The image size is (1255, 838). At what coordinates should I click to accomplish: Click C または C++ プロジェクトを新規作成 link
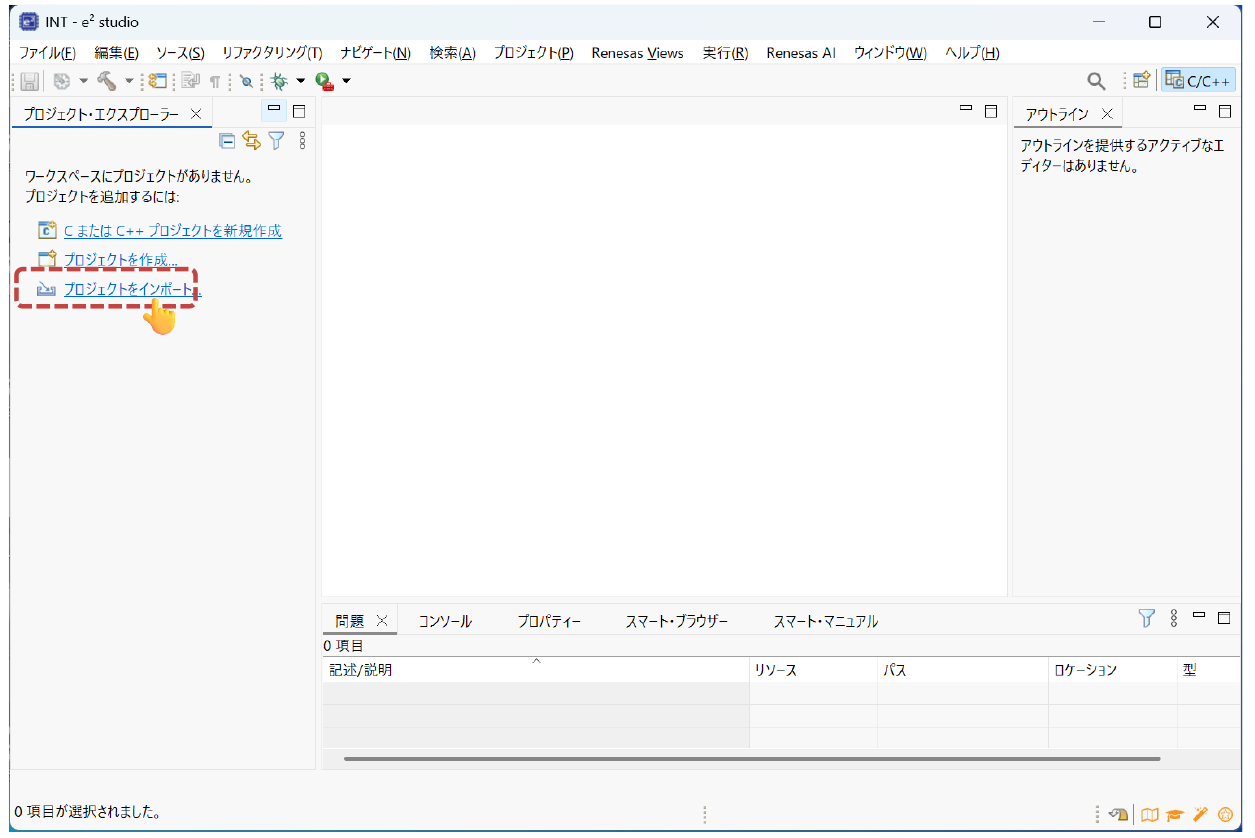pyautogui.click(x=172, y=231)
